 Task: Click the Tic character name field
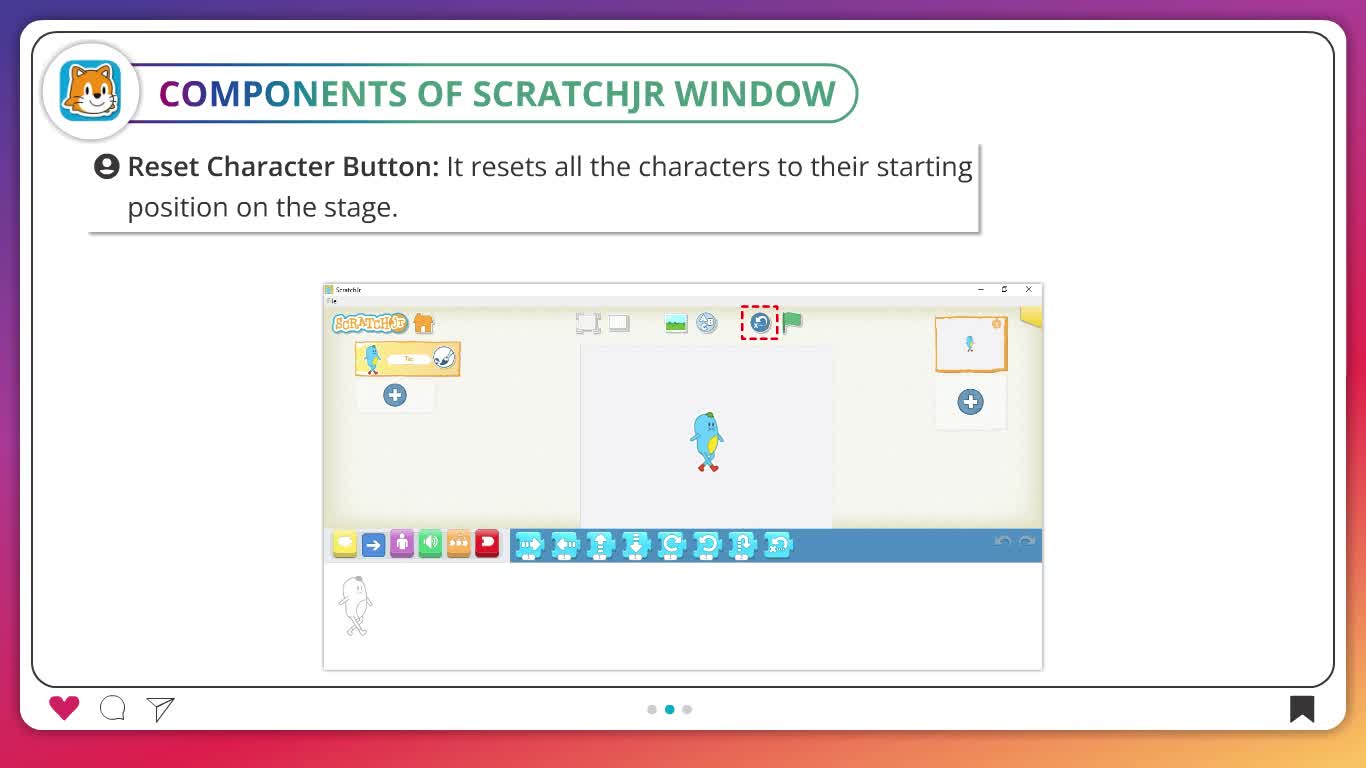tap(409, 359)
